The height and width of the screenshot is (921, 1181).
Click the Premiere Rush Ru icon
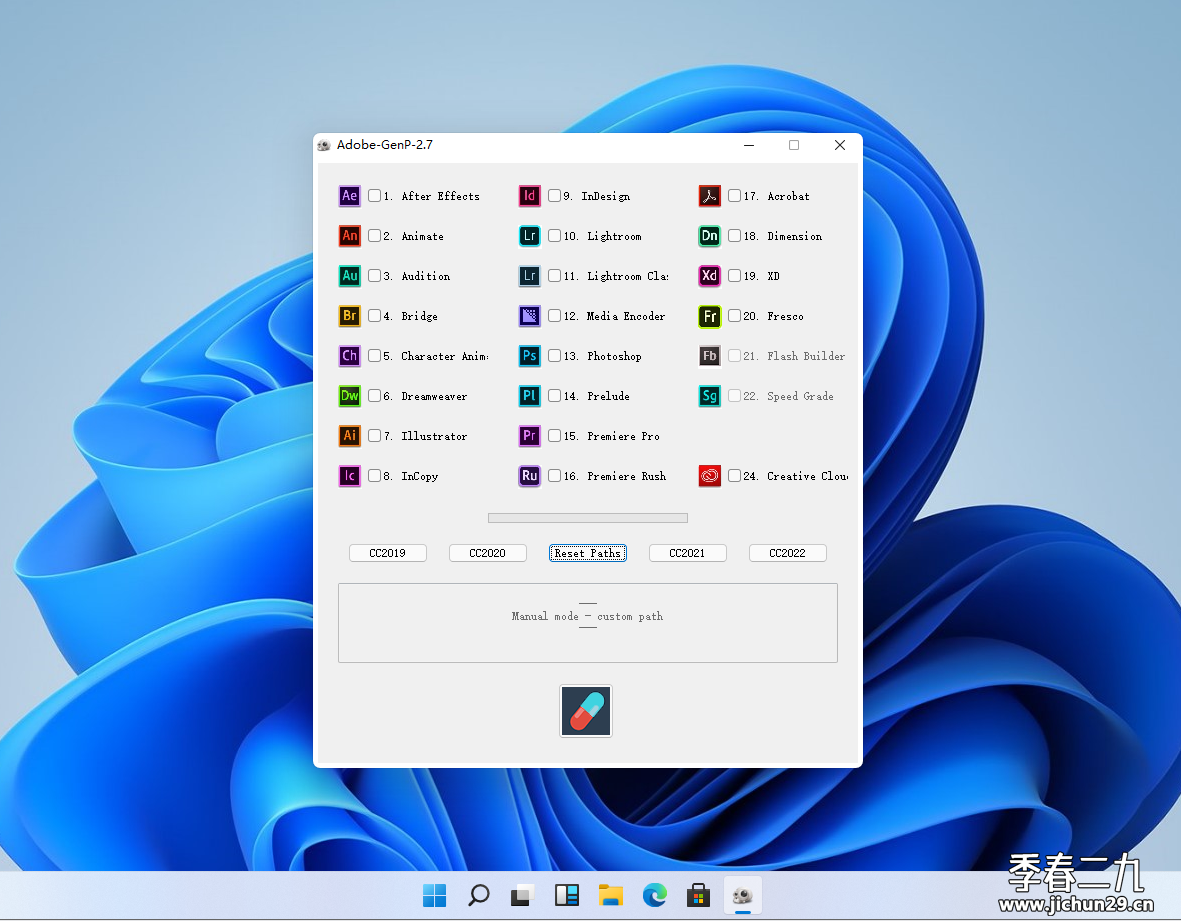tap(529, 476)
